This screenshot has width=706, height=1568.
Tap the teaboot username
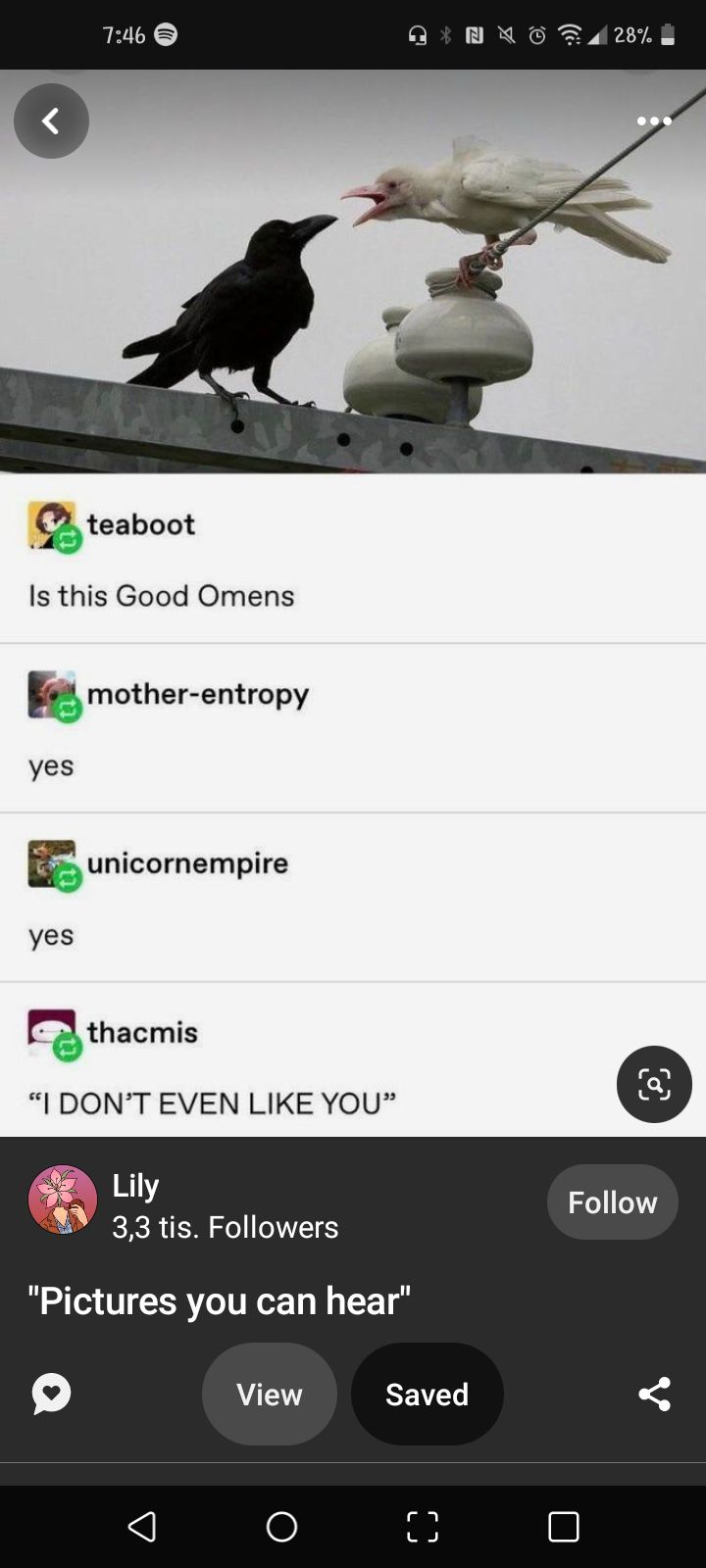pos(141,524)
